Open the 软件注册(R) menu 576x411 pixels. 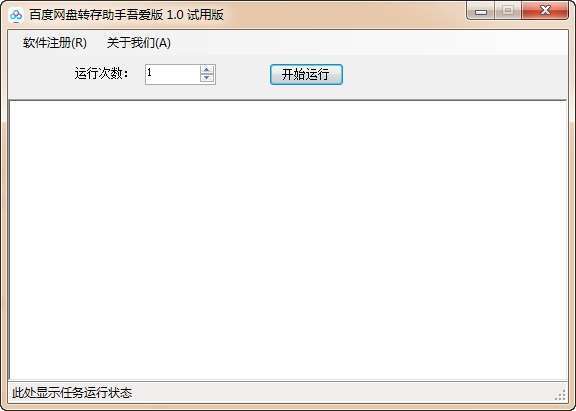click(x=55, y=43)
